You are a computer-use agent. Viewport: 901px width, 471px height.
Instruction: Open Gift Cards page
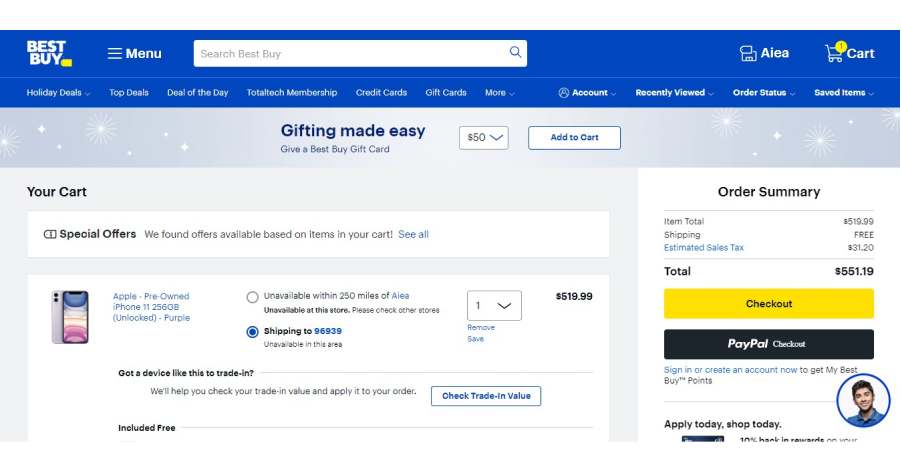coord(446,92)
